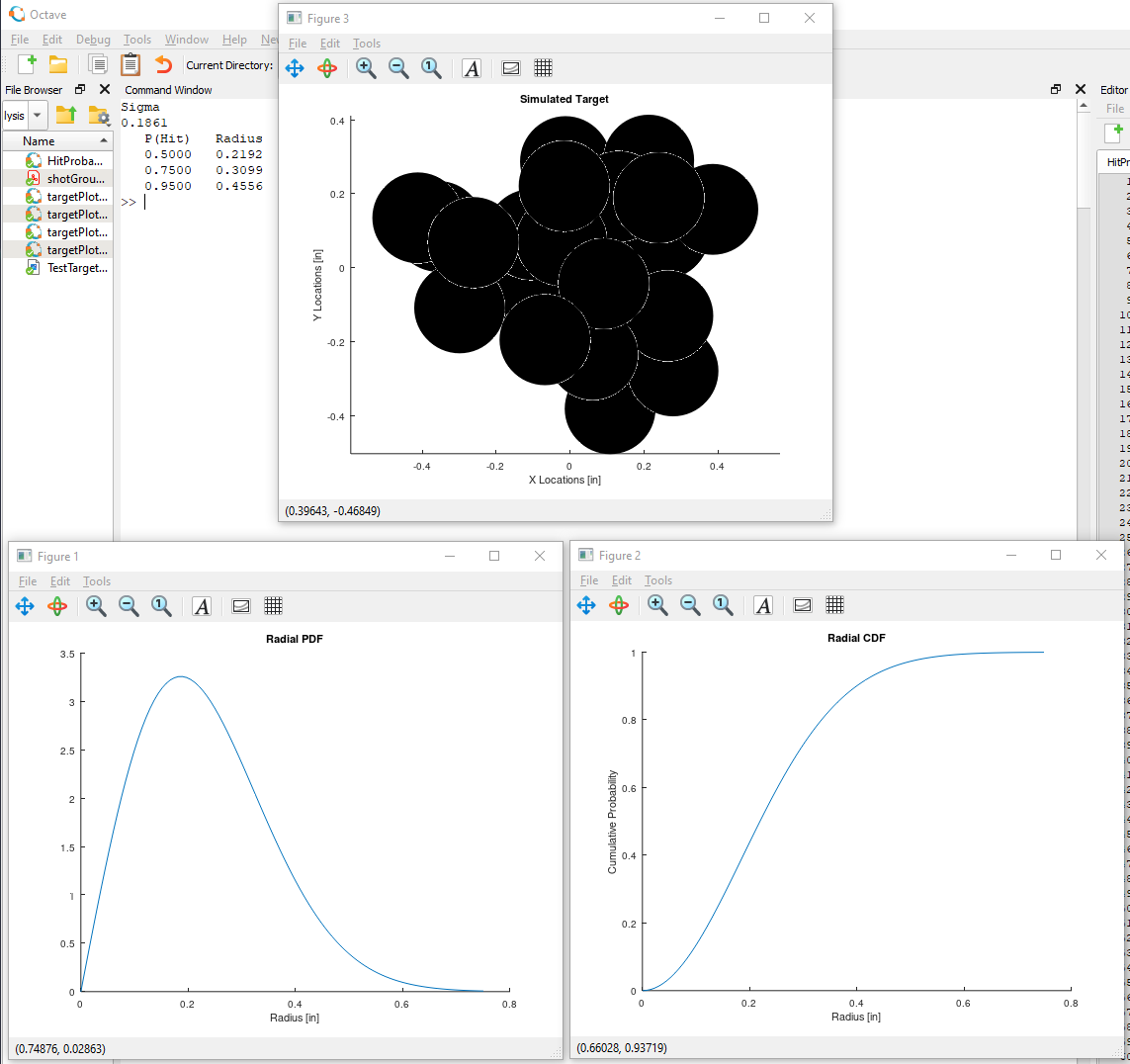Open File Browser folder settings gear

tap(99, 116)
